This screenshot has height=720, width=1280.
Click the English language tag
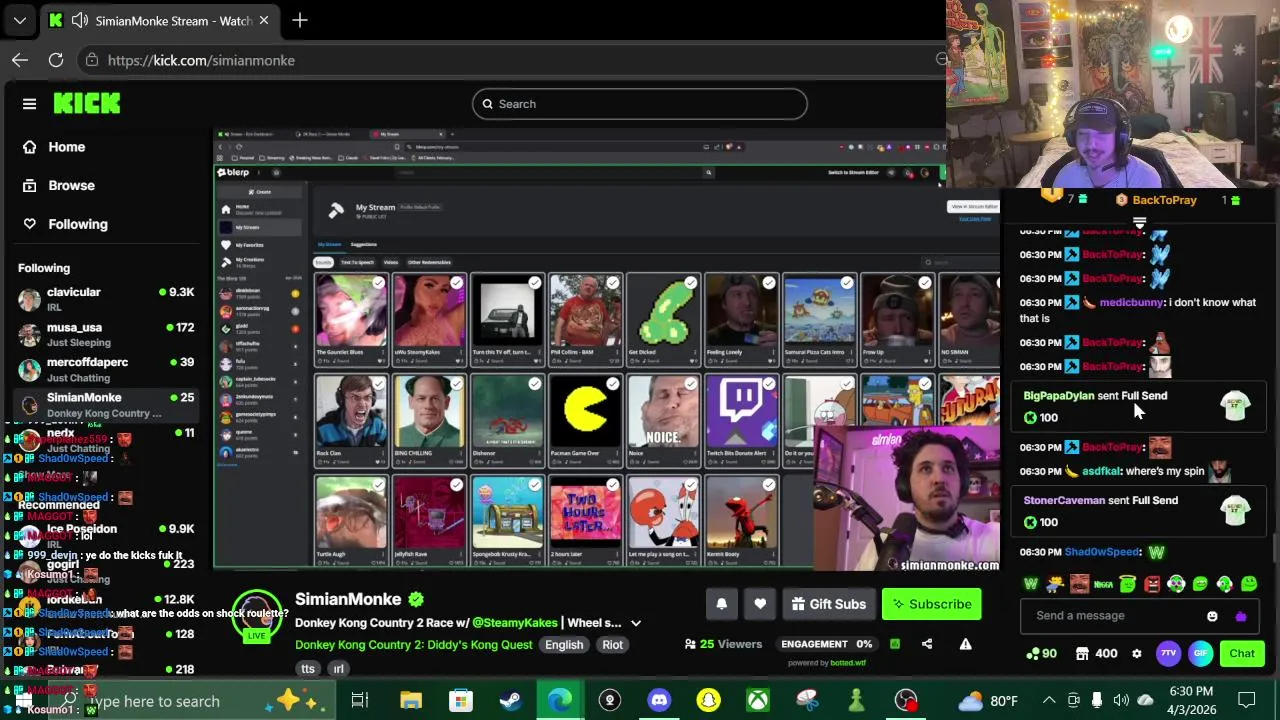point(564,645)
